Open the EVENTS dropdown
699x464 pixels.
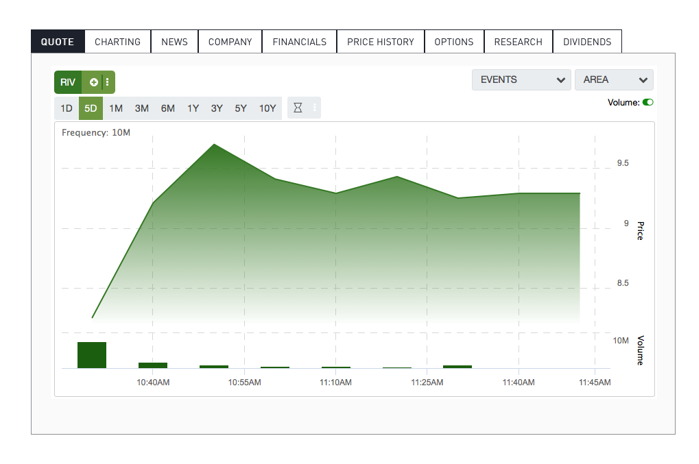522,80
